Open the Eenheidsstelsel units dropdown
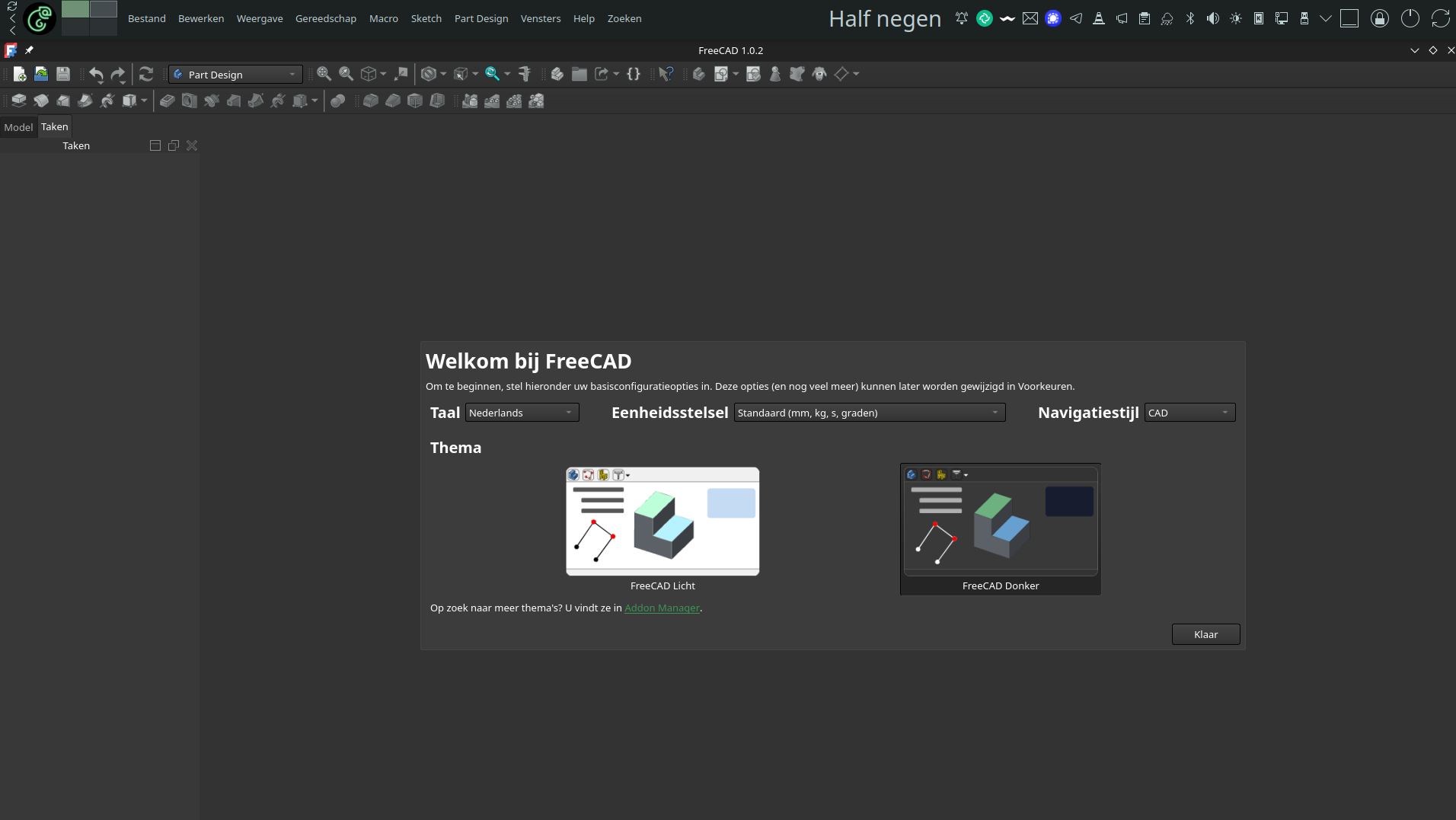This screenshot has height=820, width=1456. [x=869, y=413]
